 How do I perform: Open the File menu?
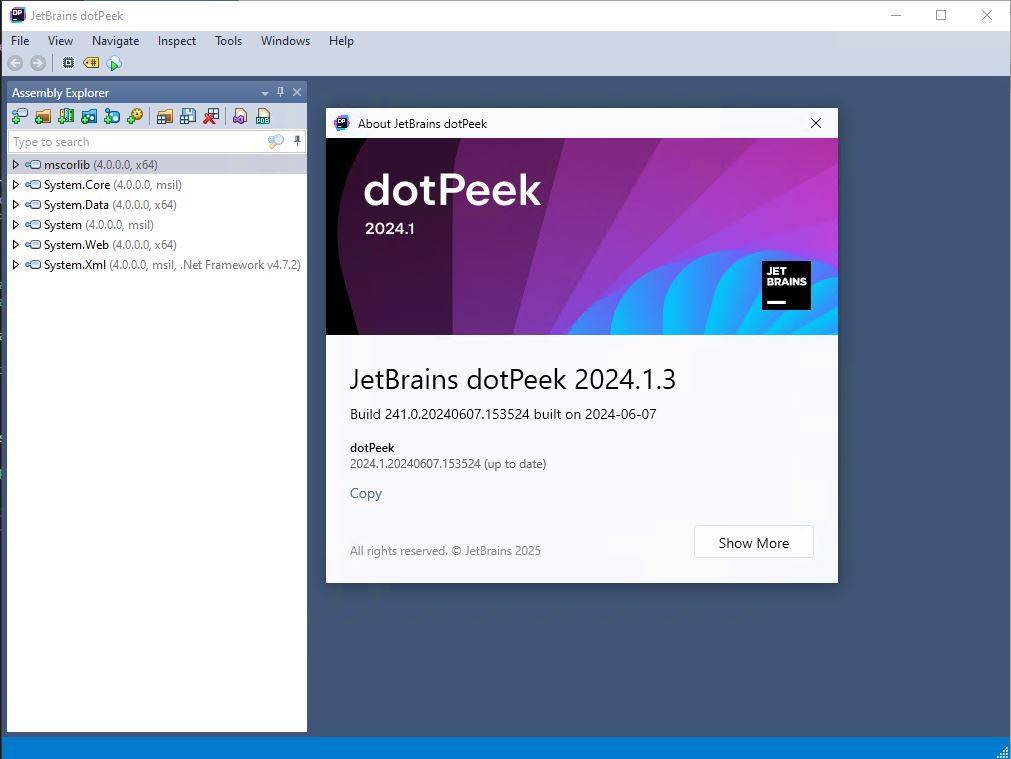[x=20, y=41]
